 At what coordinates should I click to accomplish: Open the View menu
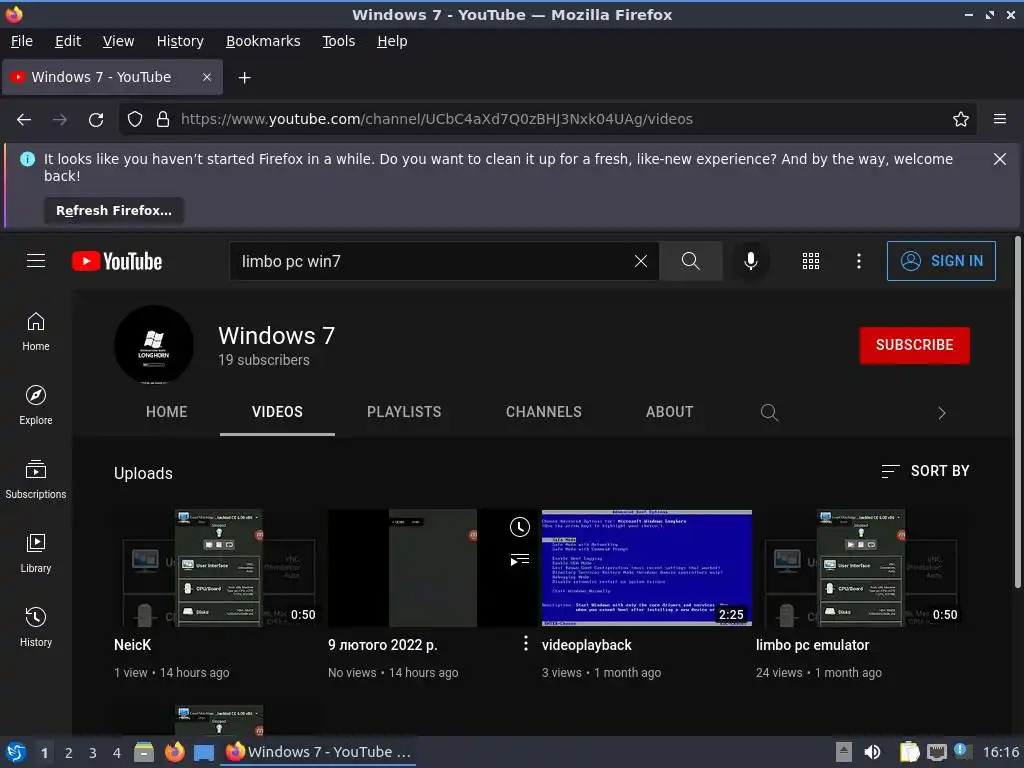[118, 41]
